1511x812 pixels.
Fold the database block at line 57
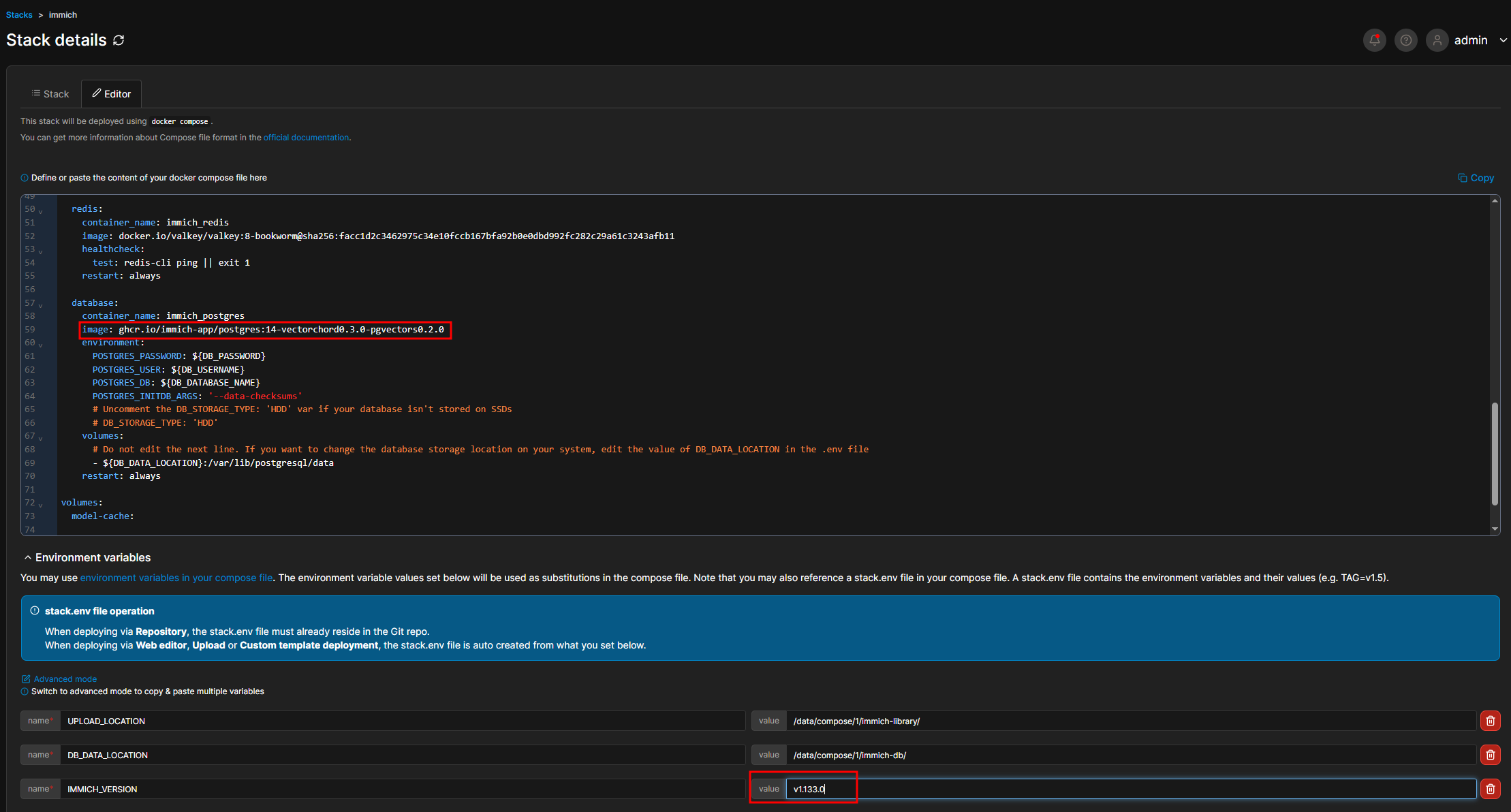[x=41, y=305]
